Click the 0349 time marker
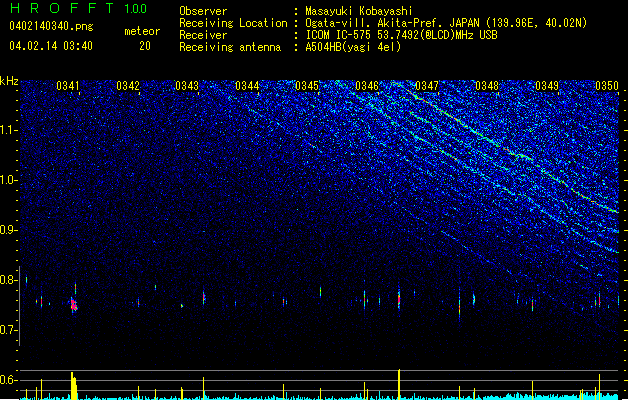 (547, 86)
